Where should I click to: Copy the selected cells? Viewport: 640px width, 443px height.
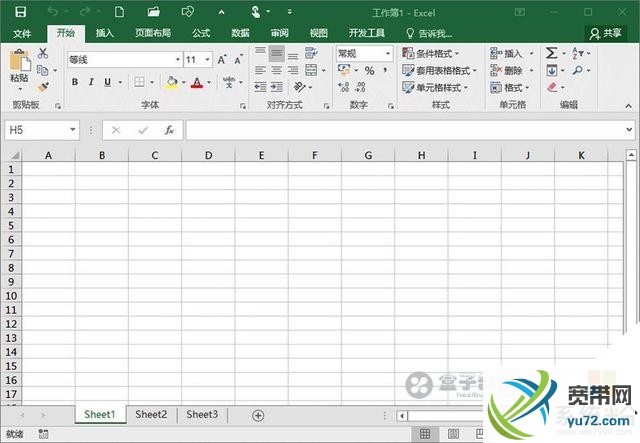[x=42, y=70]
